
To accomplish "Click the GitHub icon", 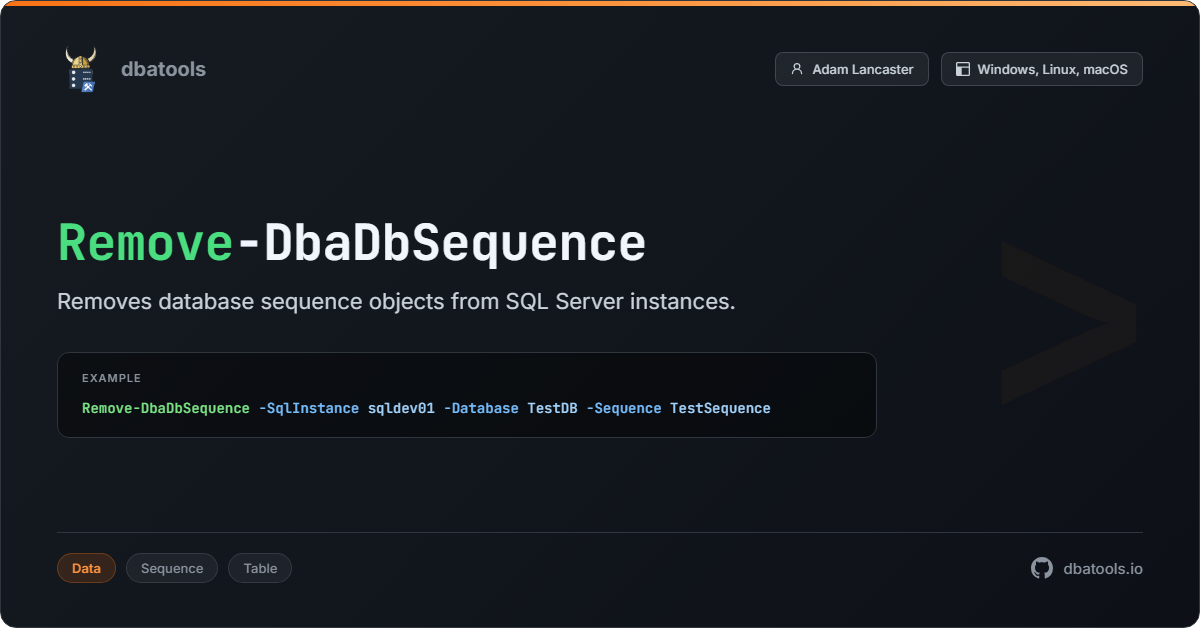I will (x=1042, y=568).
